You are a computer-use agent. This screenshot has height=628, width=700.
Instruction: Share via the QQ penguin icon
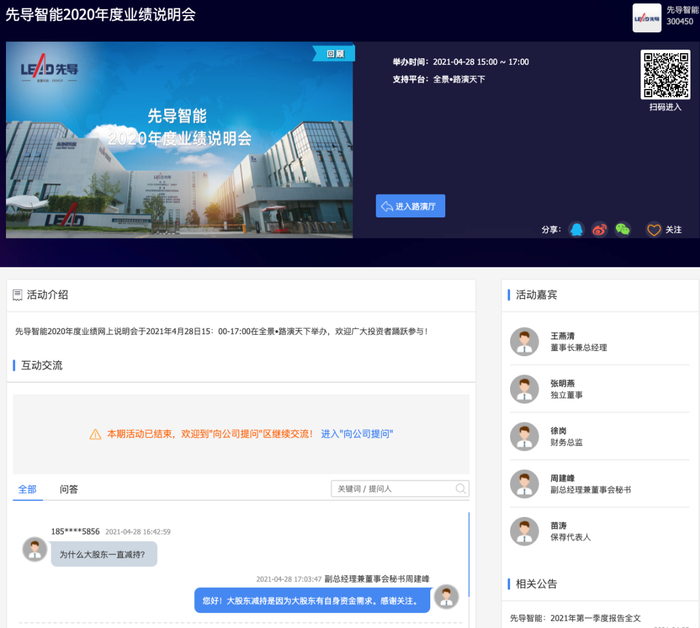[x=576, y=229]
